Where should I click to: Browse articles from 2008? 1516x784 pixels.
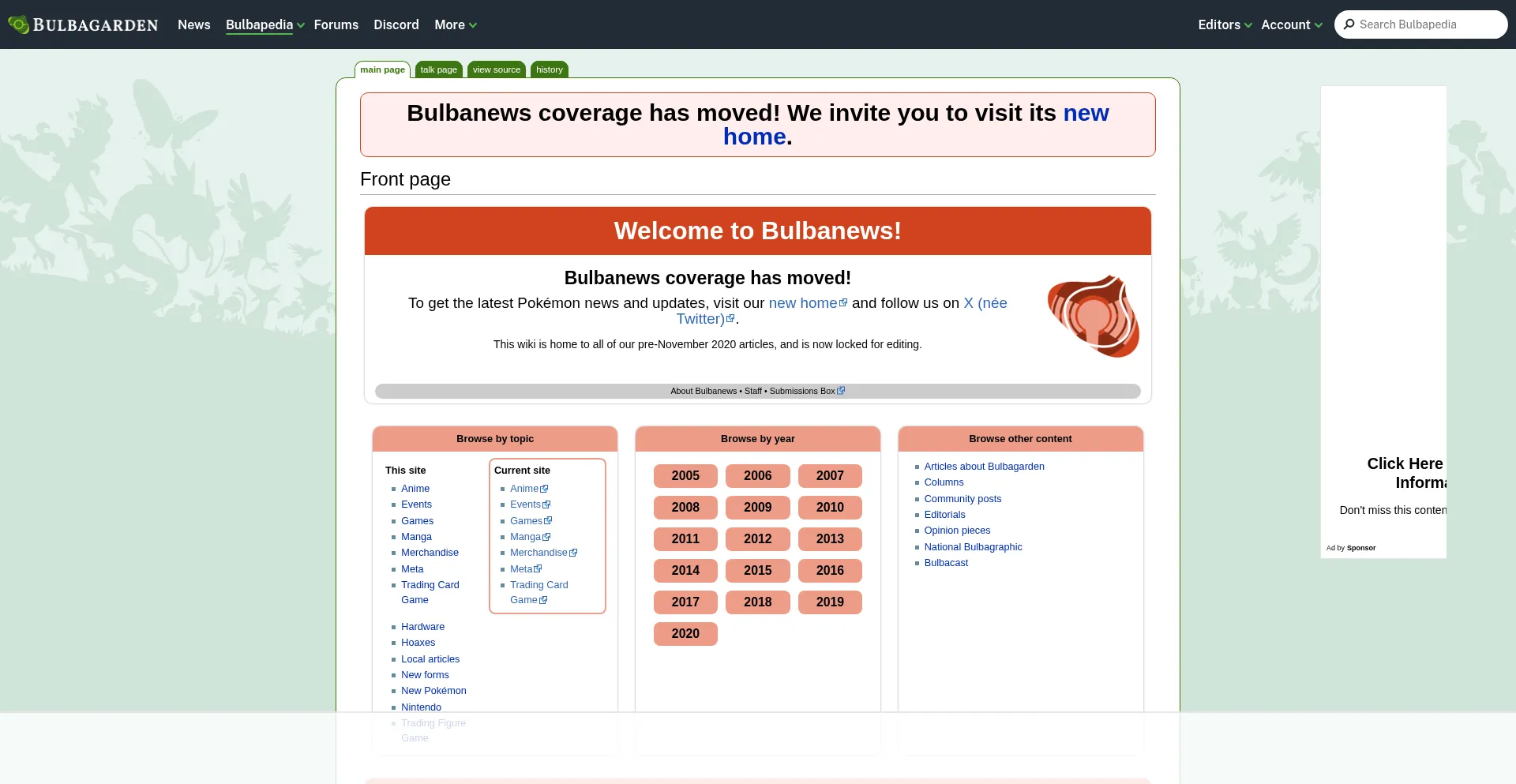click(685, 508)
